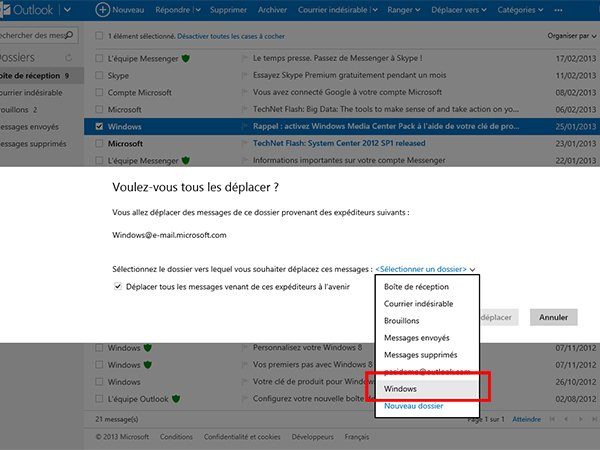Image resolution: width=600 pixels, height=450 pixels.
Task: Click the Atteindre page link
Action: [527, 419]
